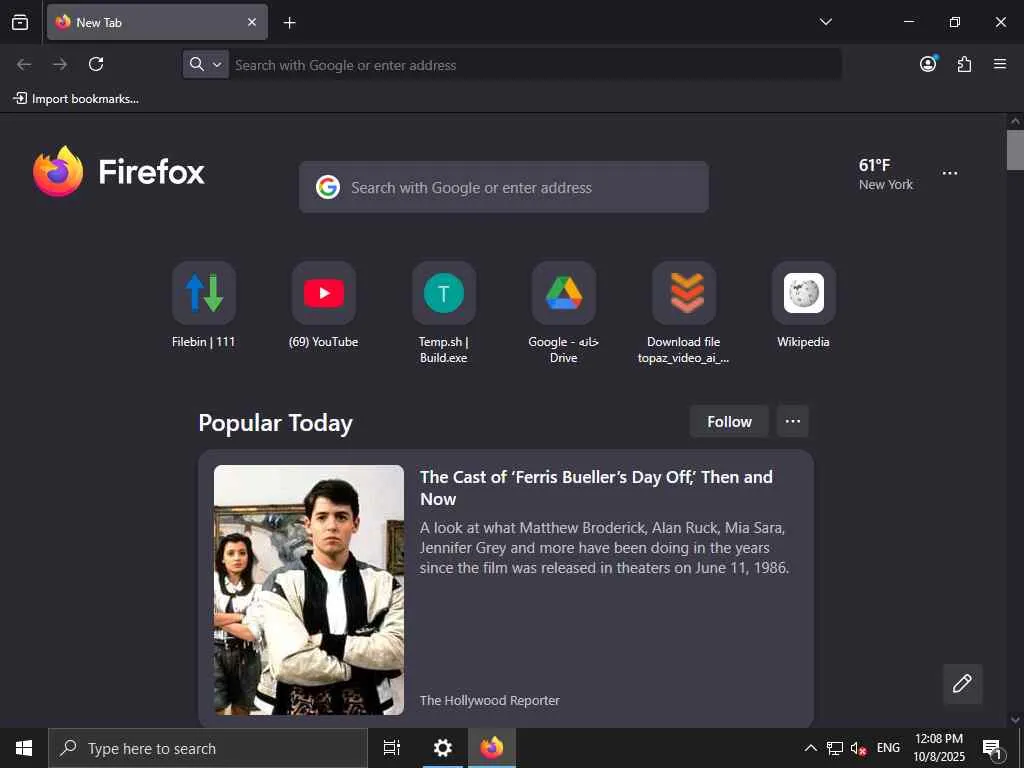
Task: Click the Firefox logo on new tab page
Action: 119,172
